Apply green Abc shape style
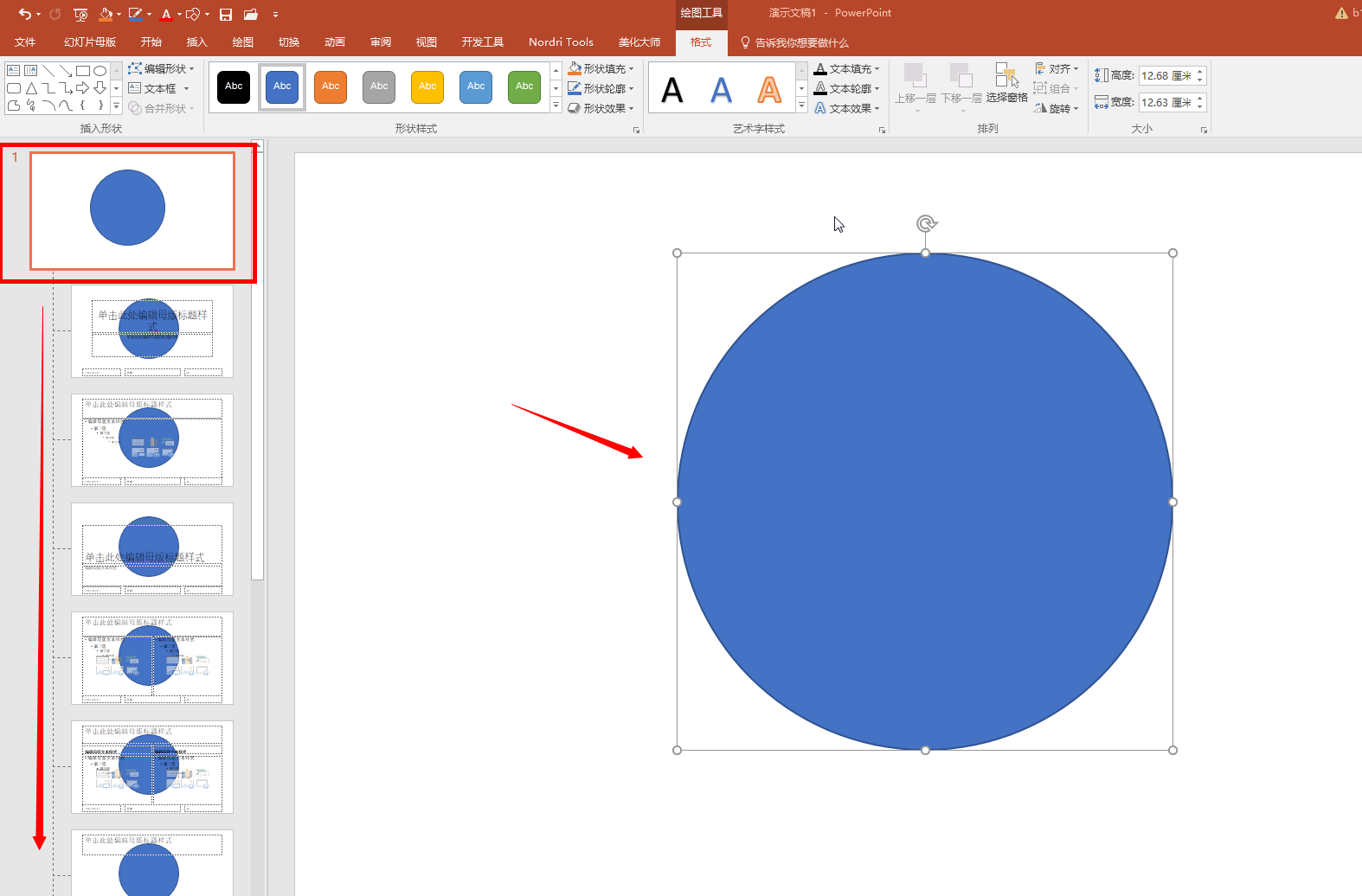This screenshot has width=1362, height=896. point(524,87)
